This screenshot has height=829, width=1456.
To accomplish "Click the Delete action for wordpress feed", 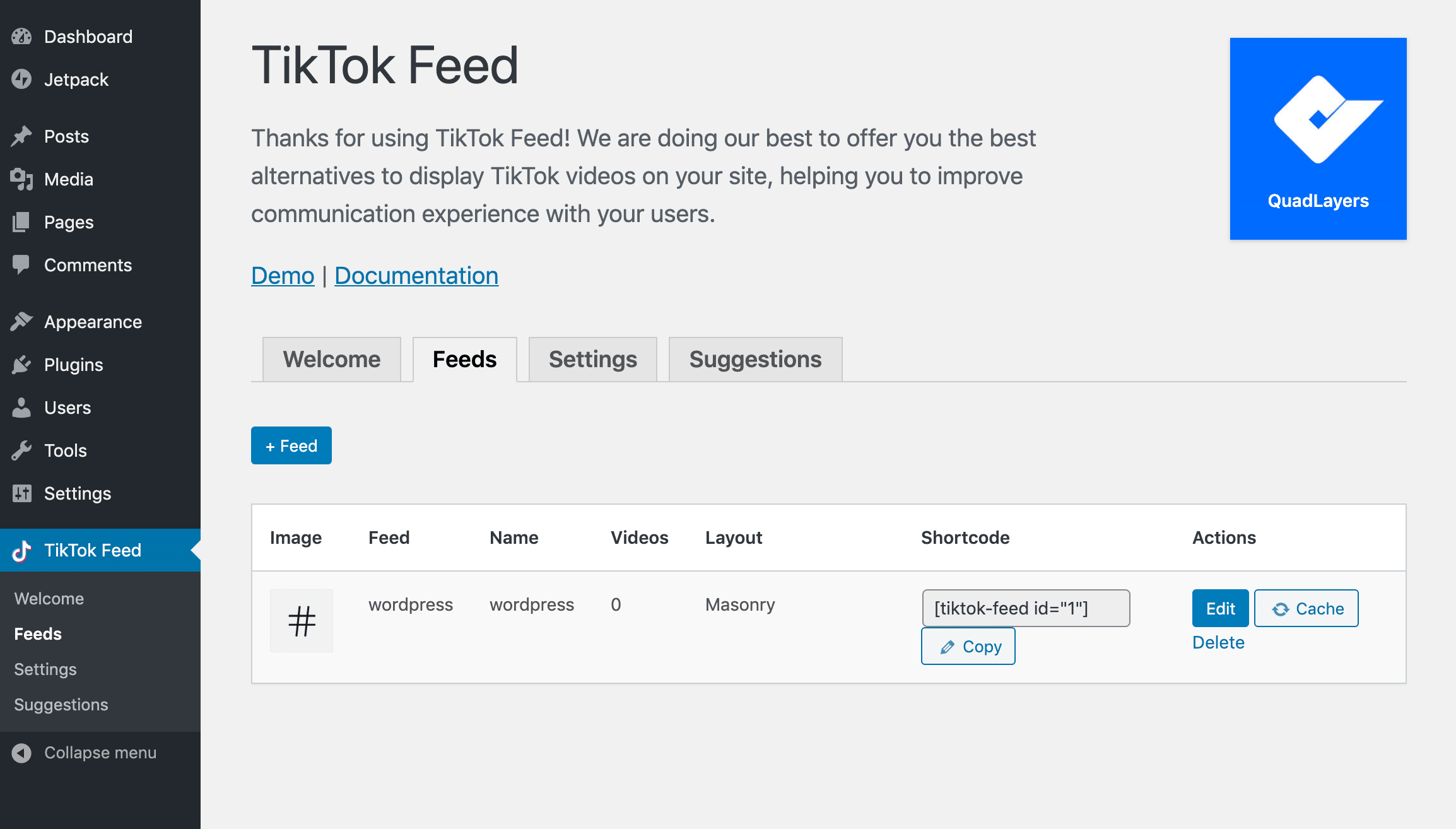I will [x=1218, y=641].
